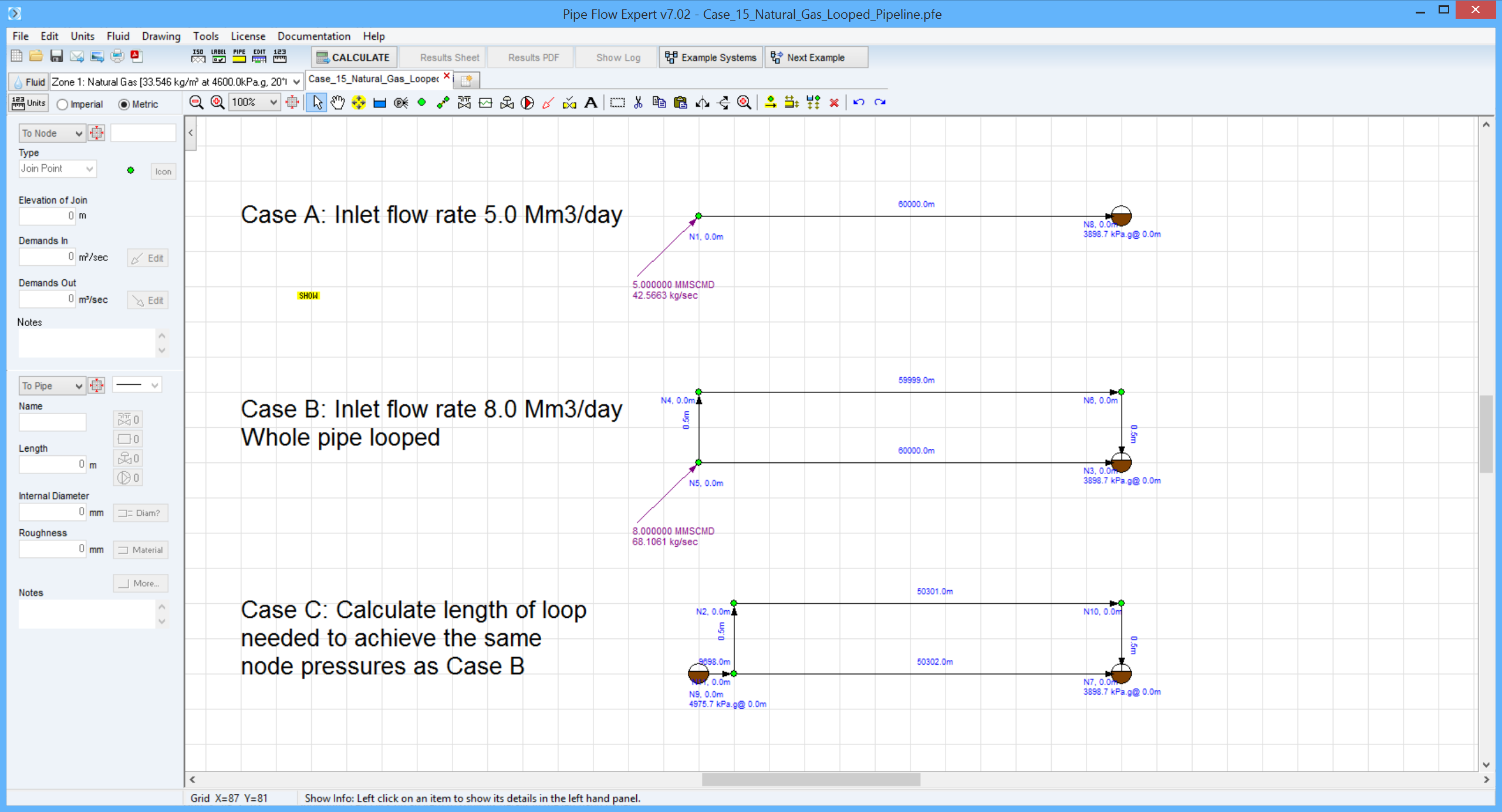Image resolution: width=1502 pixels, height=812 pixels.
Task: Open Example Systems
Action: coord(711,57)
